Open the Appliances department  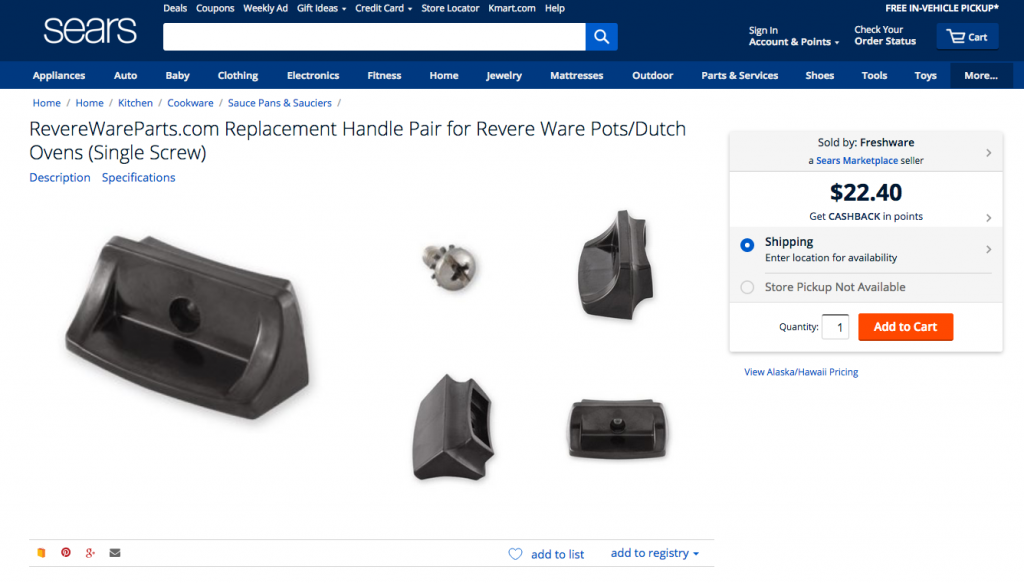(x=59, y=76)
